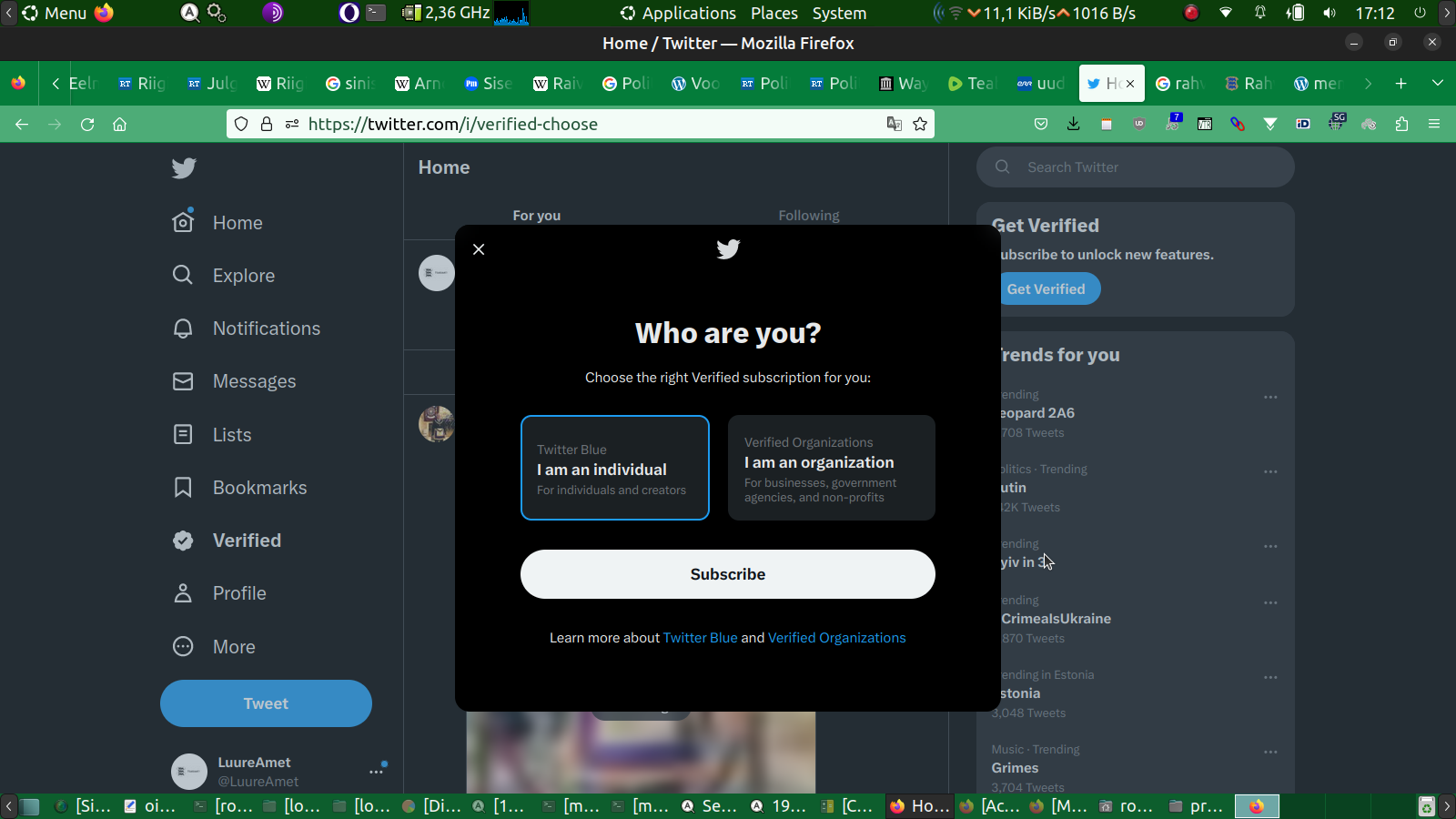Go to the Firefox home page
Image resolution: width=1456 pixels, height=819 pixels.
coord(119,124)
